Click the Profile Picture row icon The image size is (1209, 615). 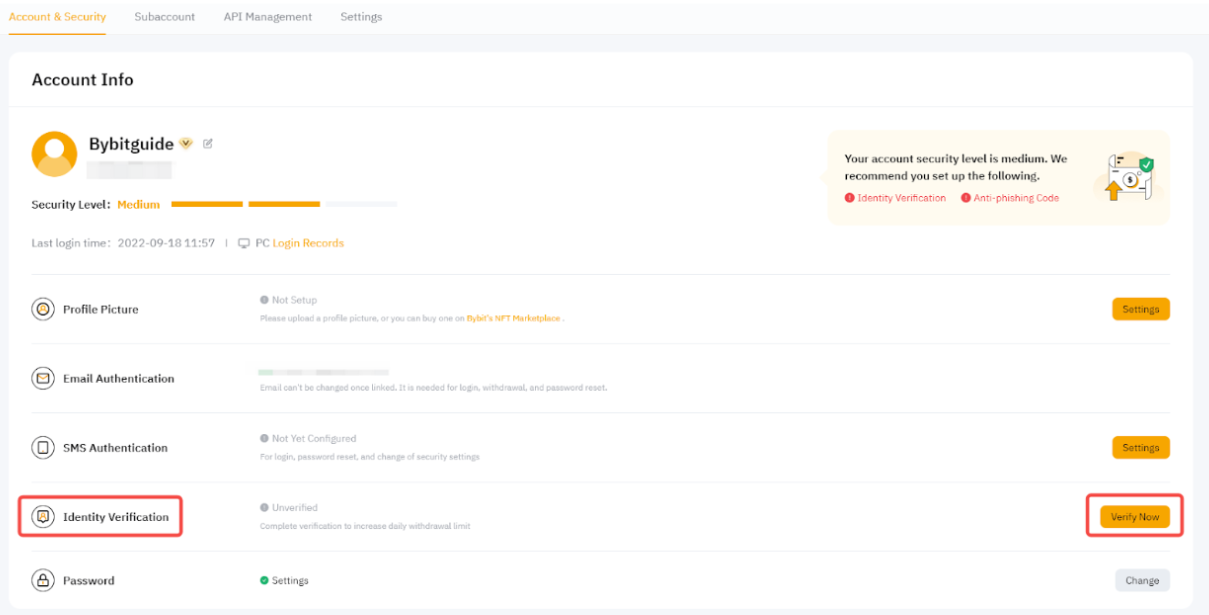tap(43, 309)
